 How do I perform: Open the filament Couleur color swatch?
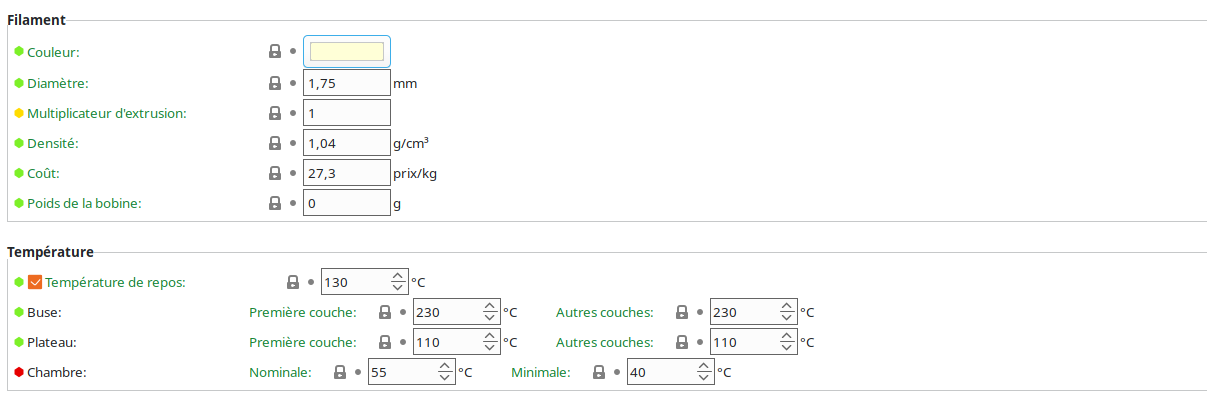coord(347,51)
